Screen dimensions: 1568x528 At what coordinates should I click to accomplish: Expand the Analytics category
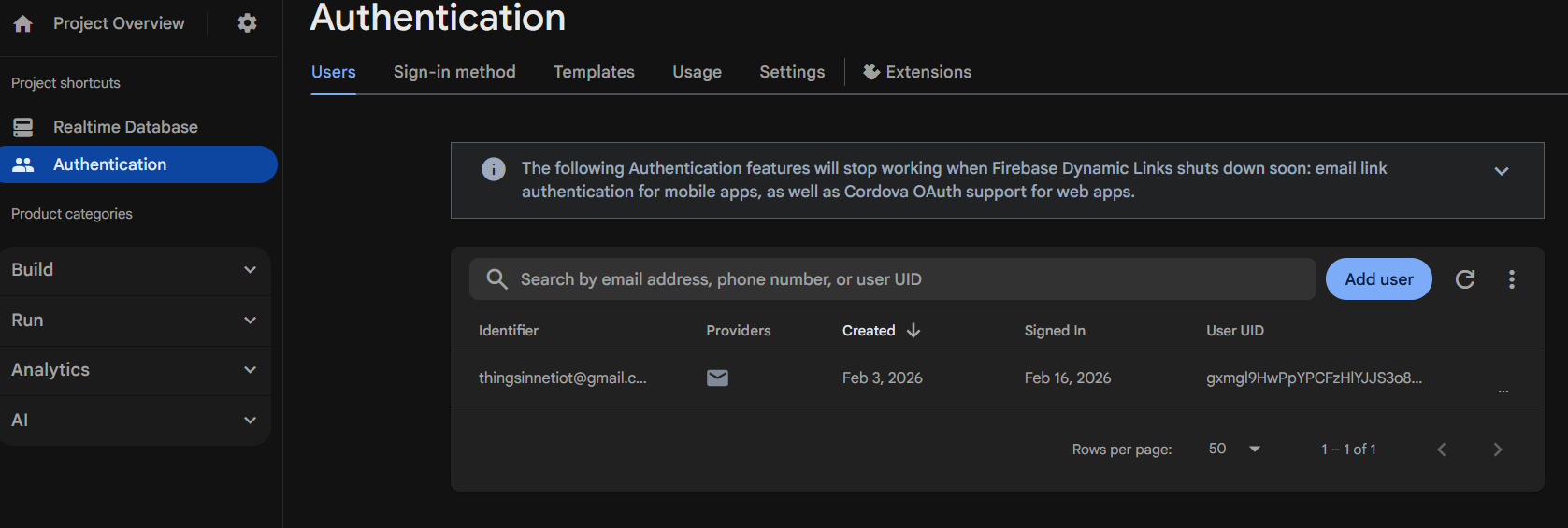[x=136, y=370]
